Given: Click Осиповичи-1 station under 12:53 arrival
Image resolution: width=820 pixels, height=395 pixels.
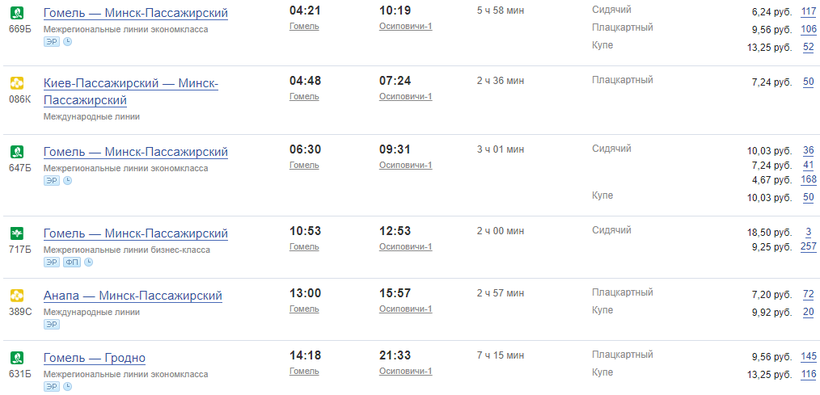Looking at the screenshot, I should pyautogui.click(x=406, y=247).
